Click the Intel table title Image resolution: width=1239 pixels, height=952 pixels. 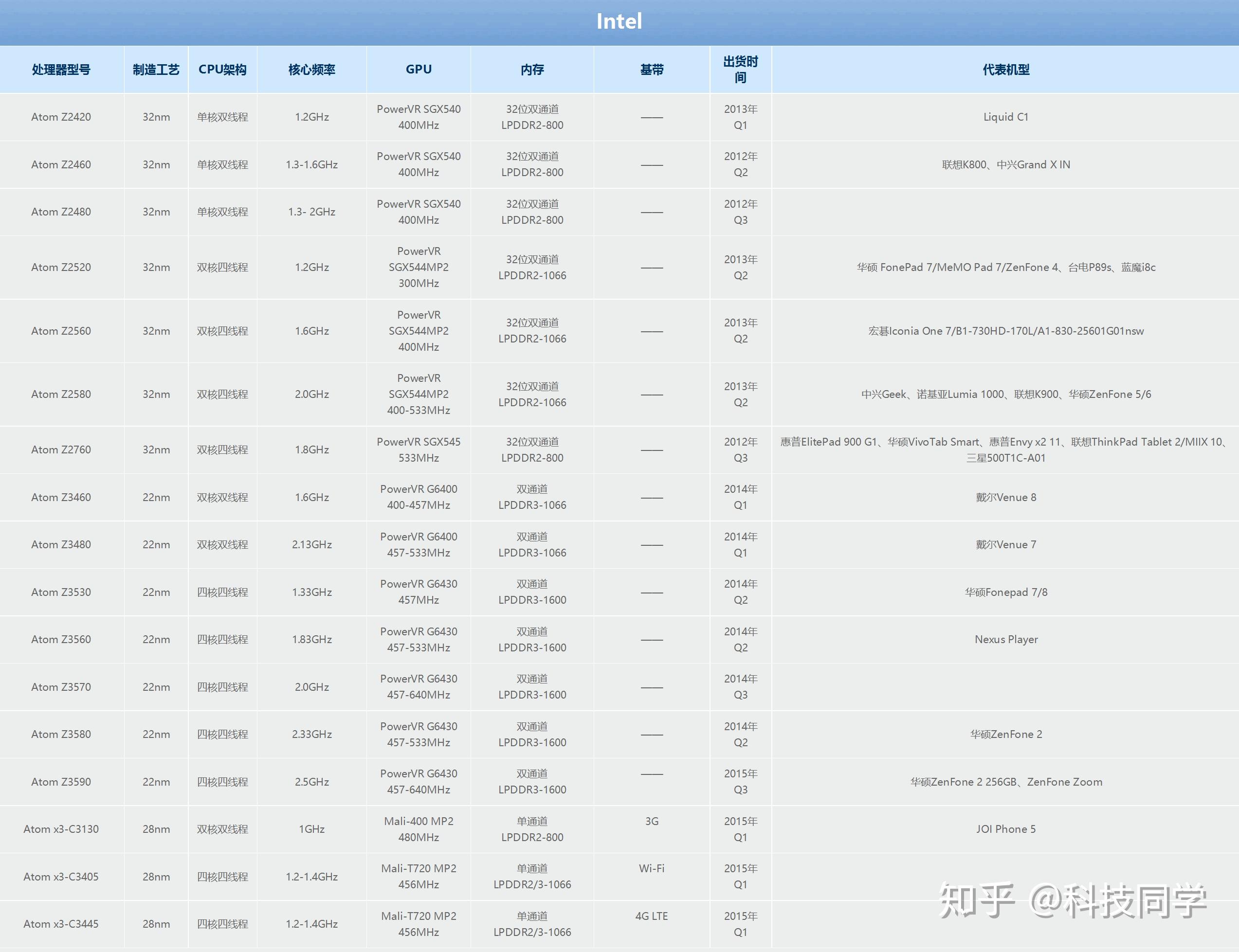(x=619, y=21)
